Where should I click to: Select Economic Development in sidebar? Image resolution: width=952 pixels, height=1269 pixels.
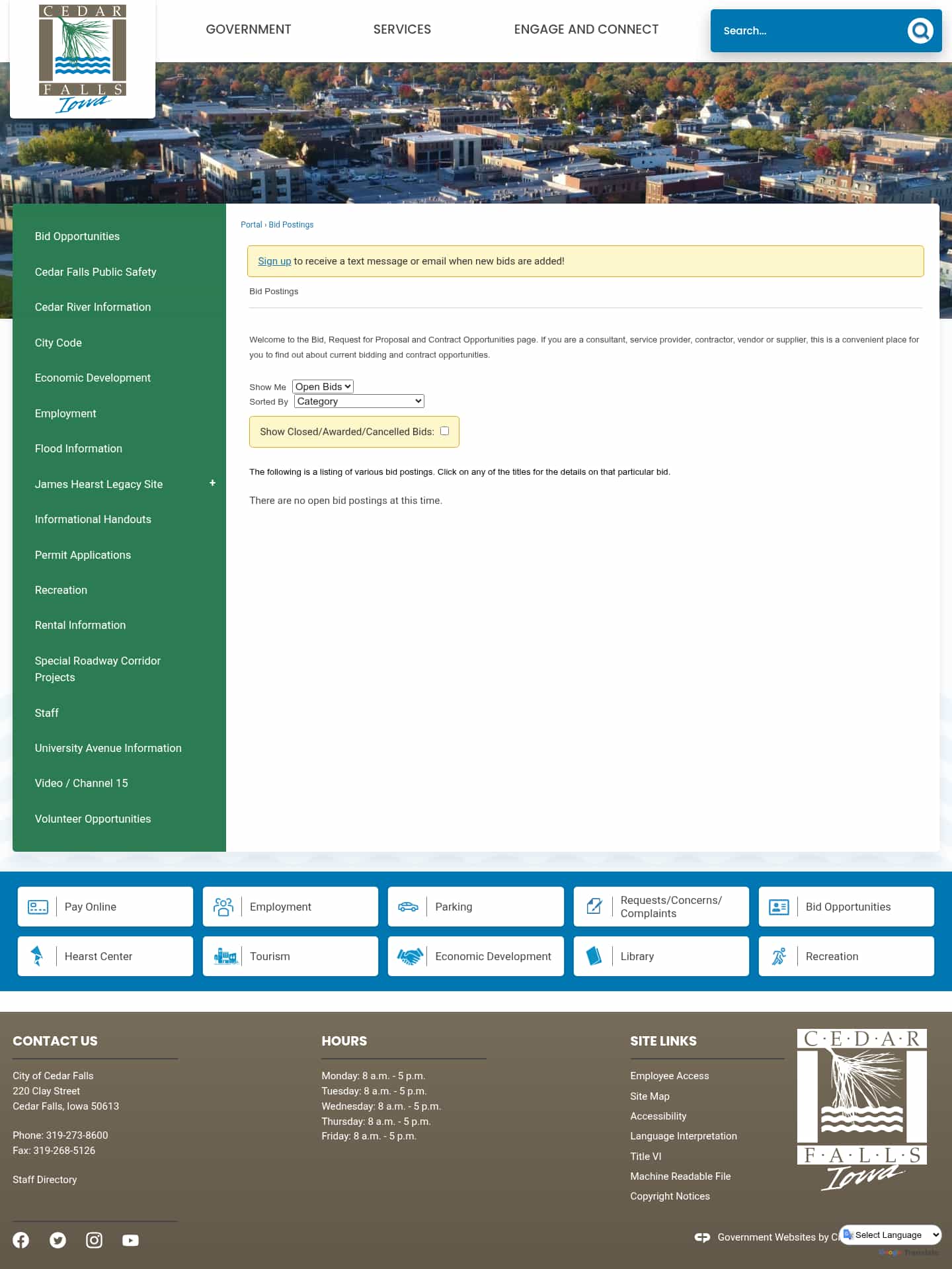(93, 378)
